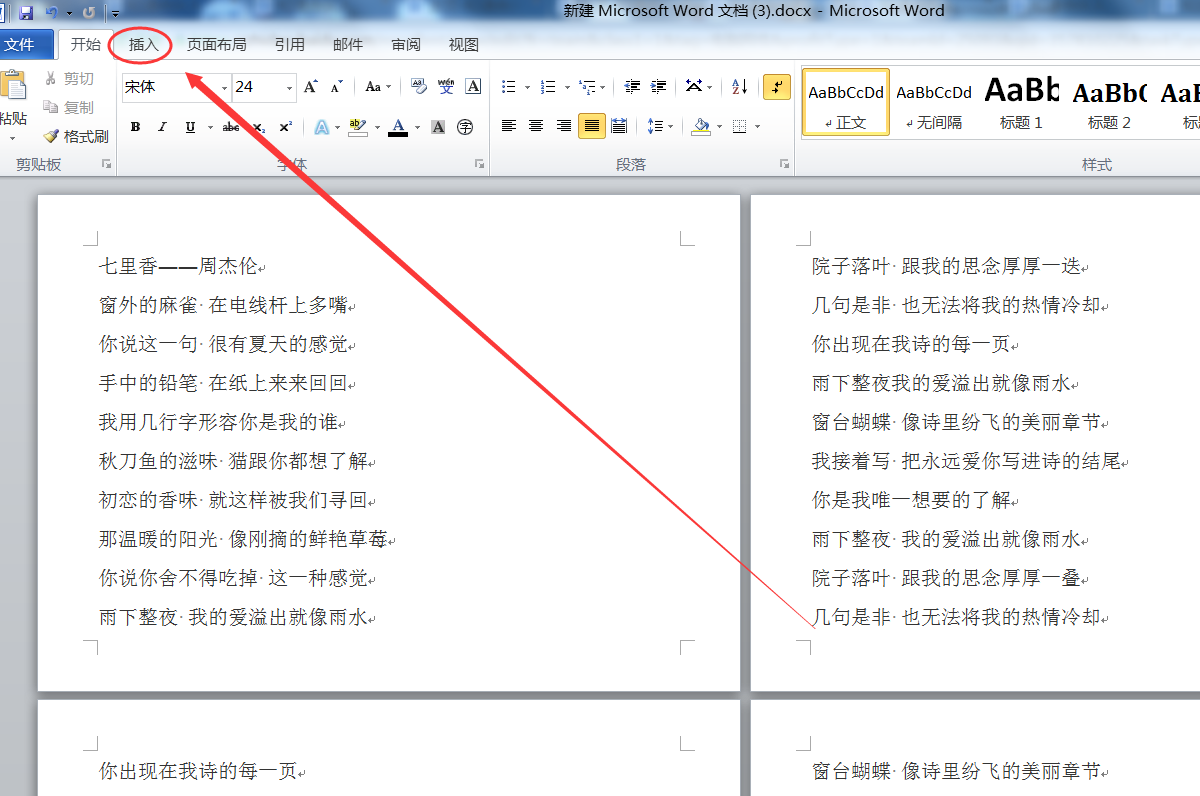Viewport: 1200px width, 796px height.
Task: Click the 复制 (copy) button
Action: click(x=69, y=107)
